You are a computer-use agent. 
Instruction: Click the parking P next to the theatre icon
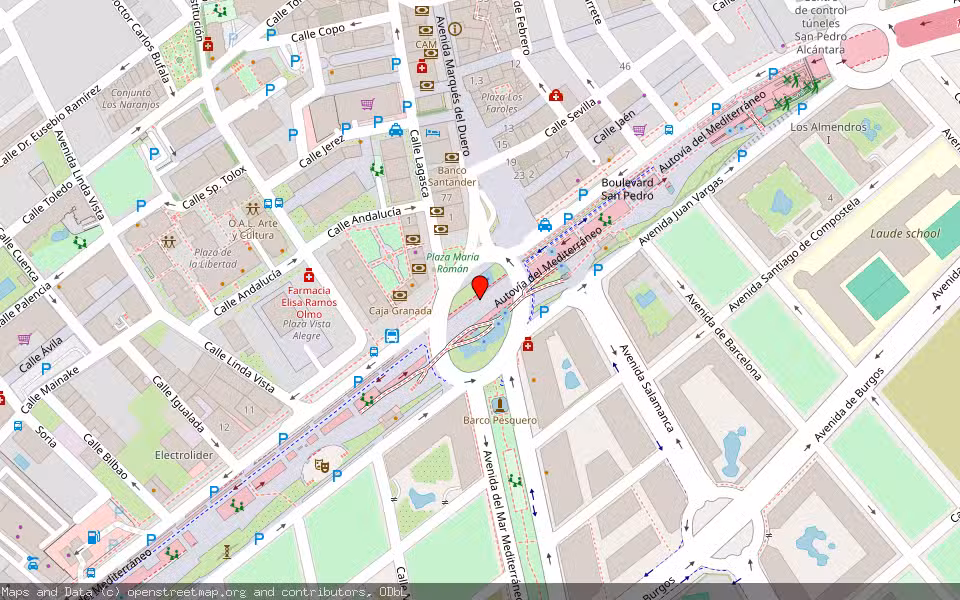pos(337,475)
